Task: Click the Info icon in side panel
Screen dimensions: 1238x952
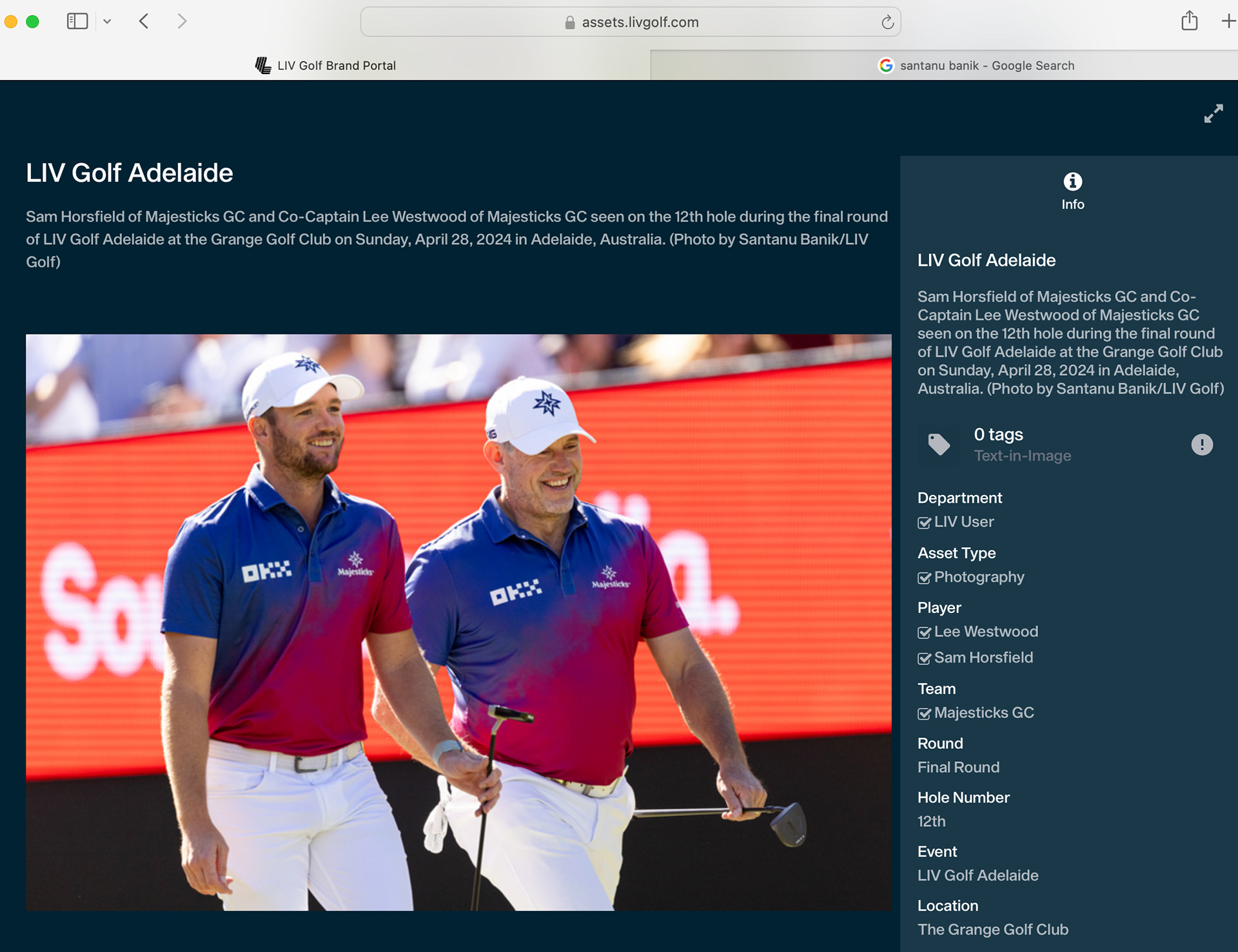Action: pyautogui.click(x=1072, y=182)
